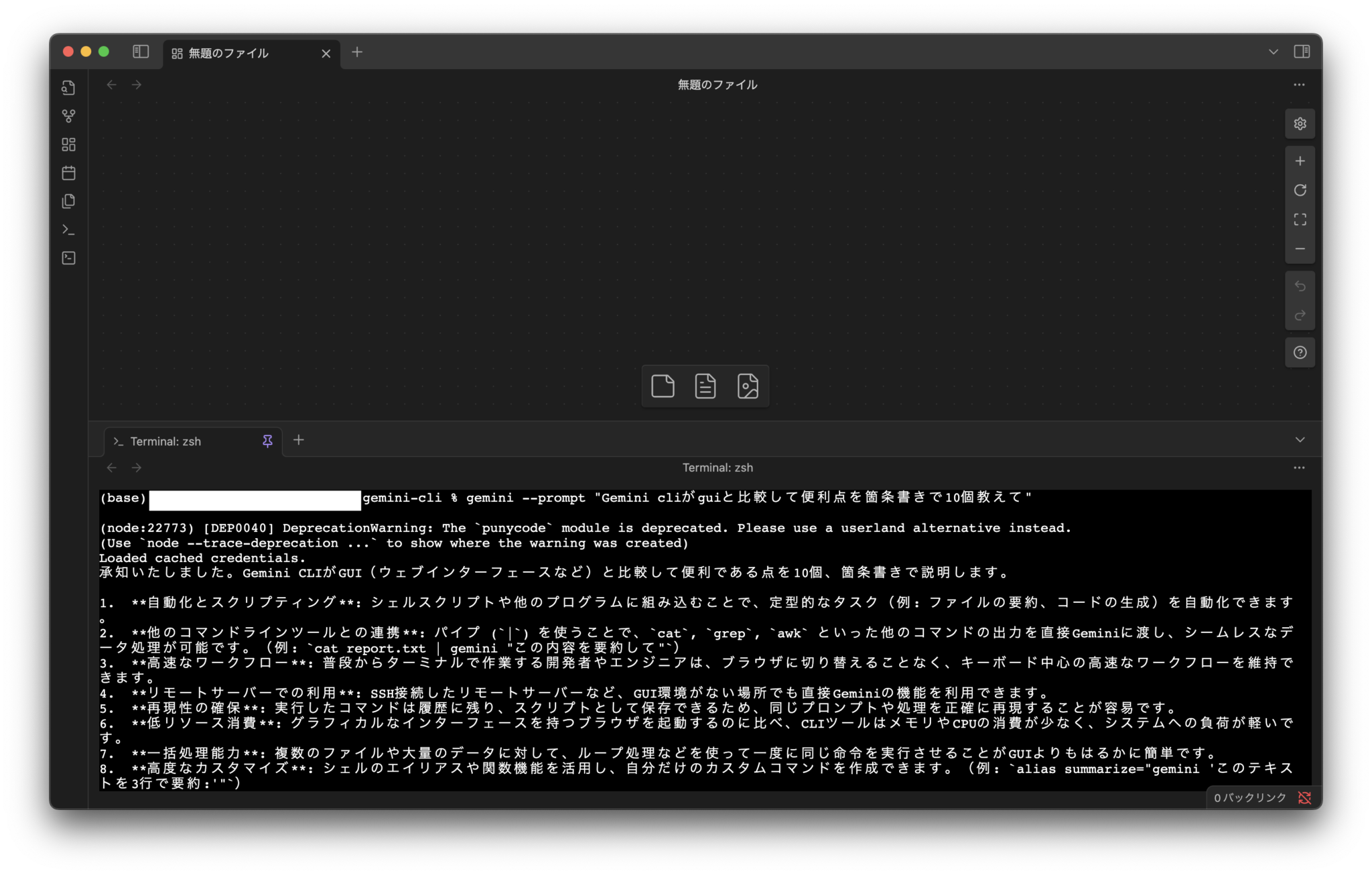
Task: Open the canvas more-options menu
Action: [x=1300, y=84]
